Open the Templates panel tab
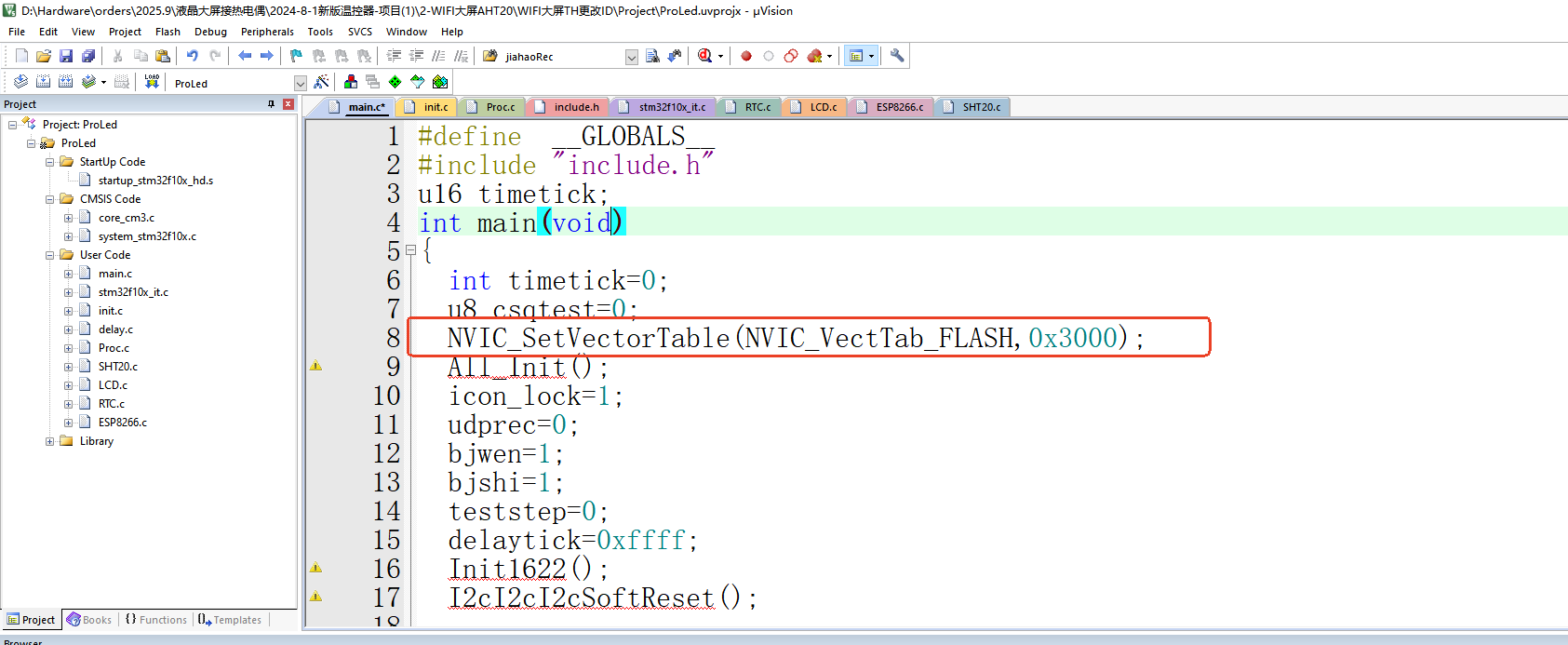1568x645 pixels. coord(230,620)
